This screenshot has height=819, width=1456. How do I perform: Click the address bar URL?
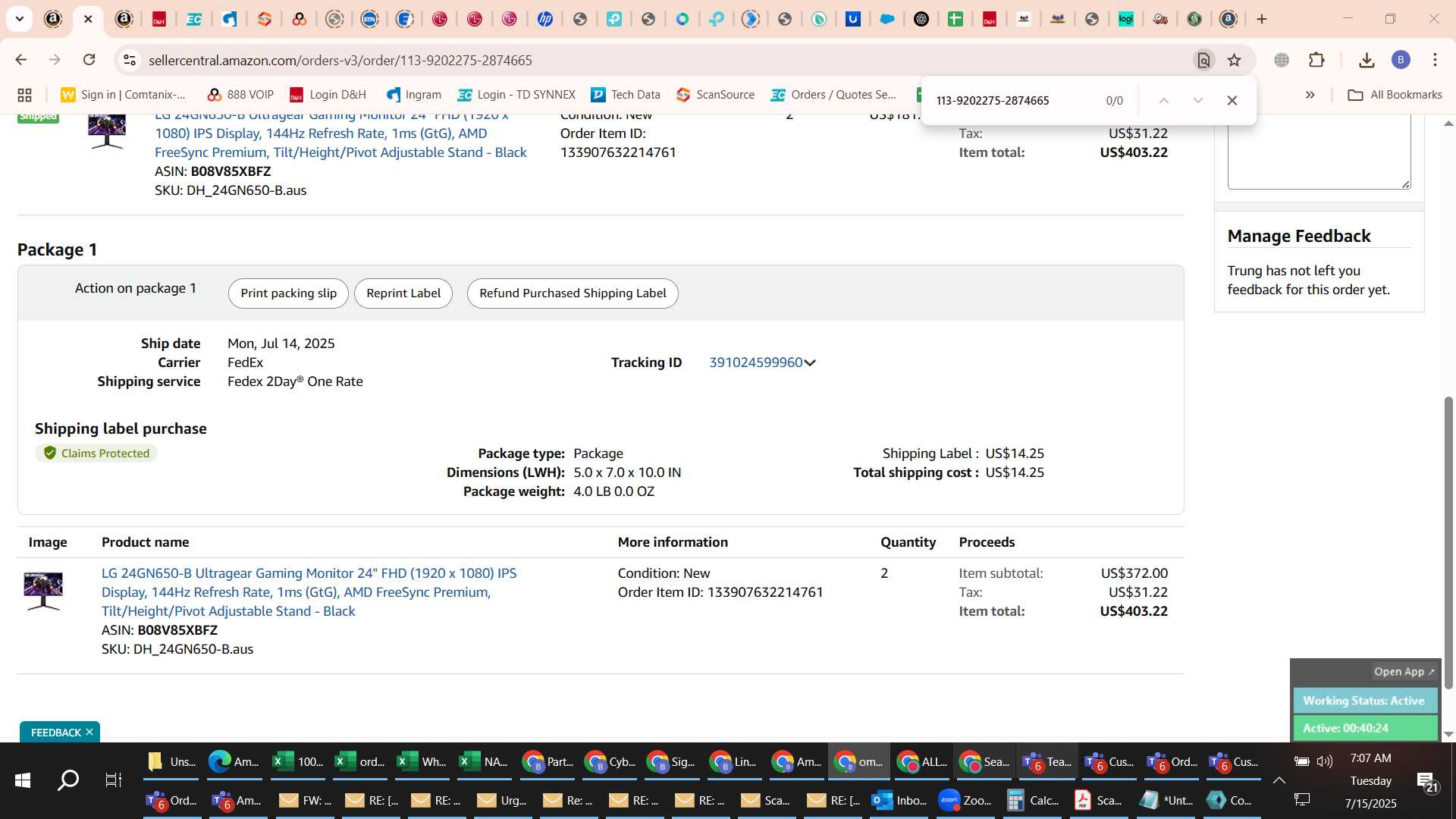click(340, 60)
